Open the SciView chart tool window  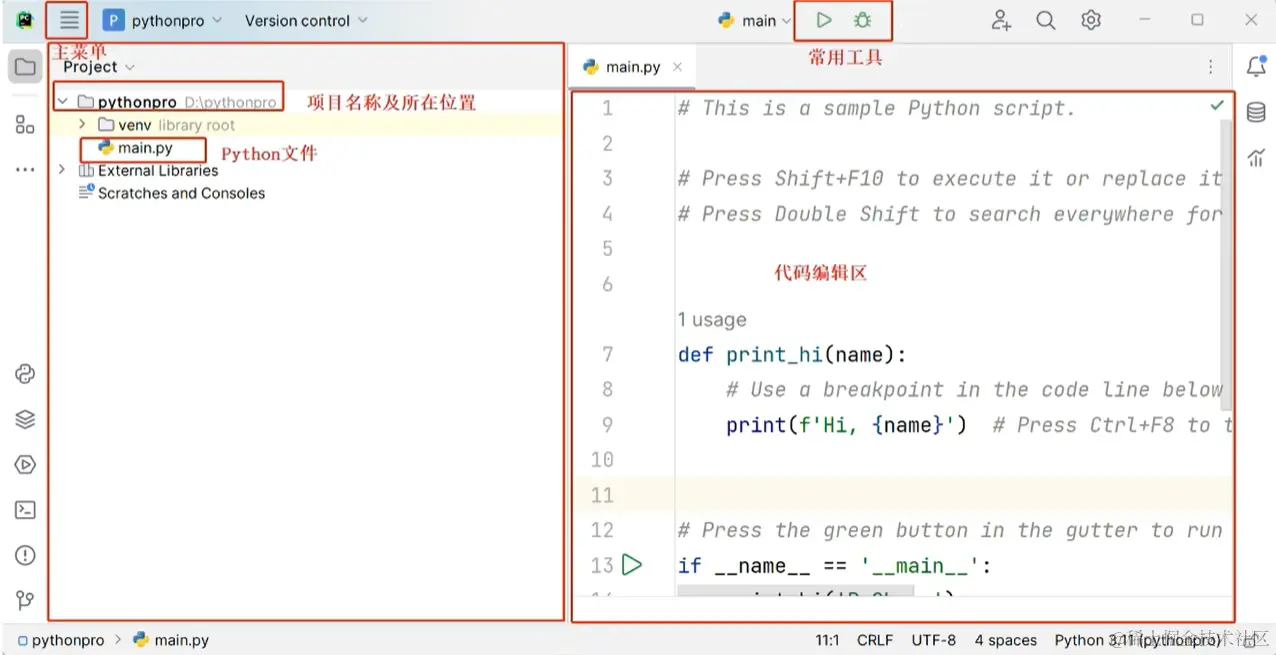(x=1256, y=157)
